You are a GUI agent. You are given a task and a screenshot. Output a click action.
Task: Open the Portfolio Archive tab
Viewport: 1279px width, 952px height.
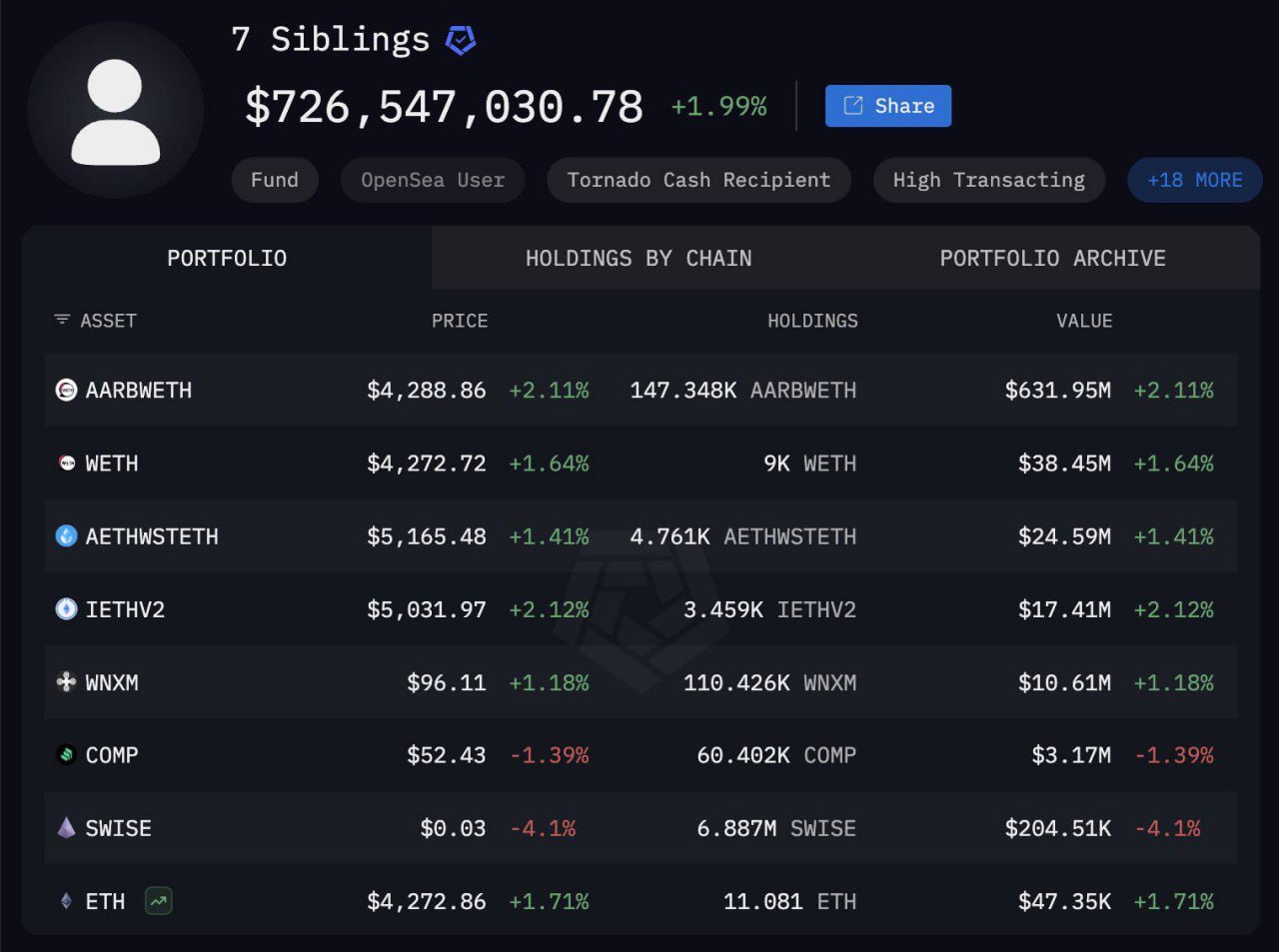point(1052,259)
